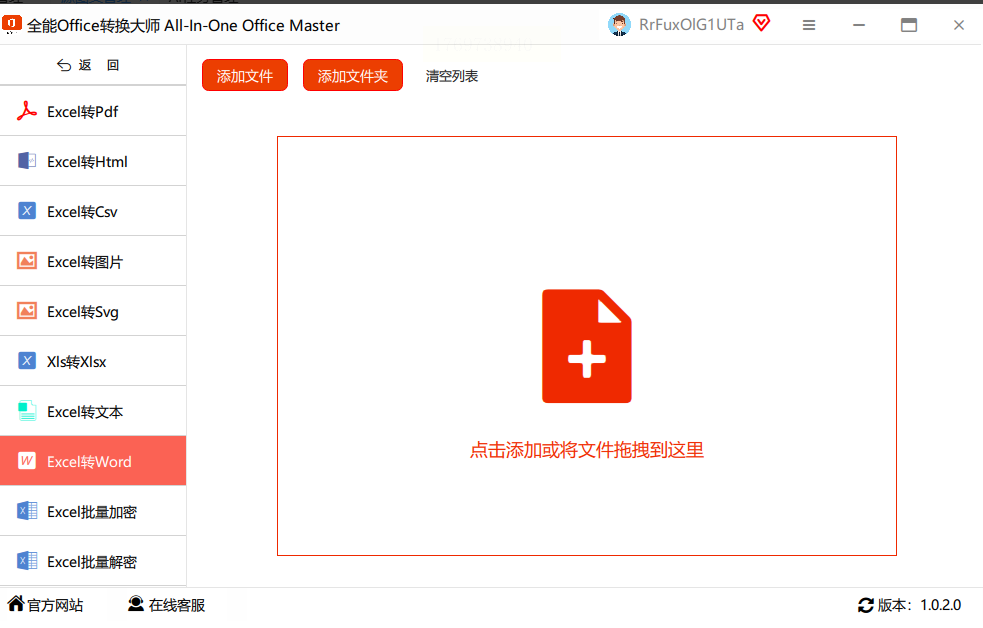Click the home icon for 官方网站

pyautogui.click(x=16, y=604)
